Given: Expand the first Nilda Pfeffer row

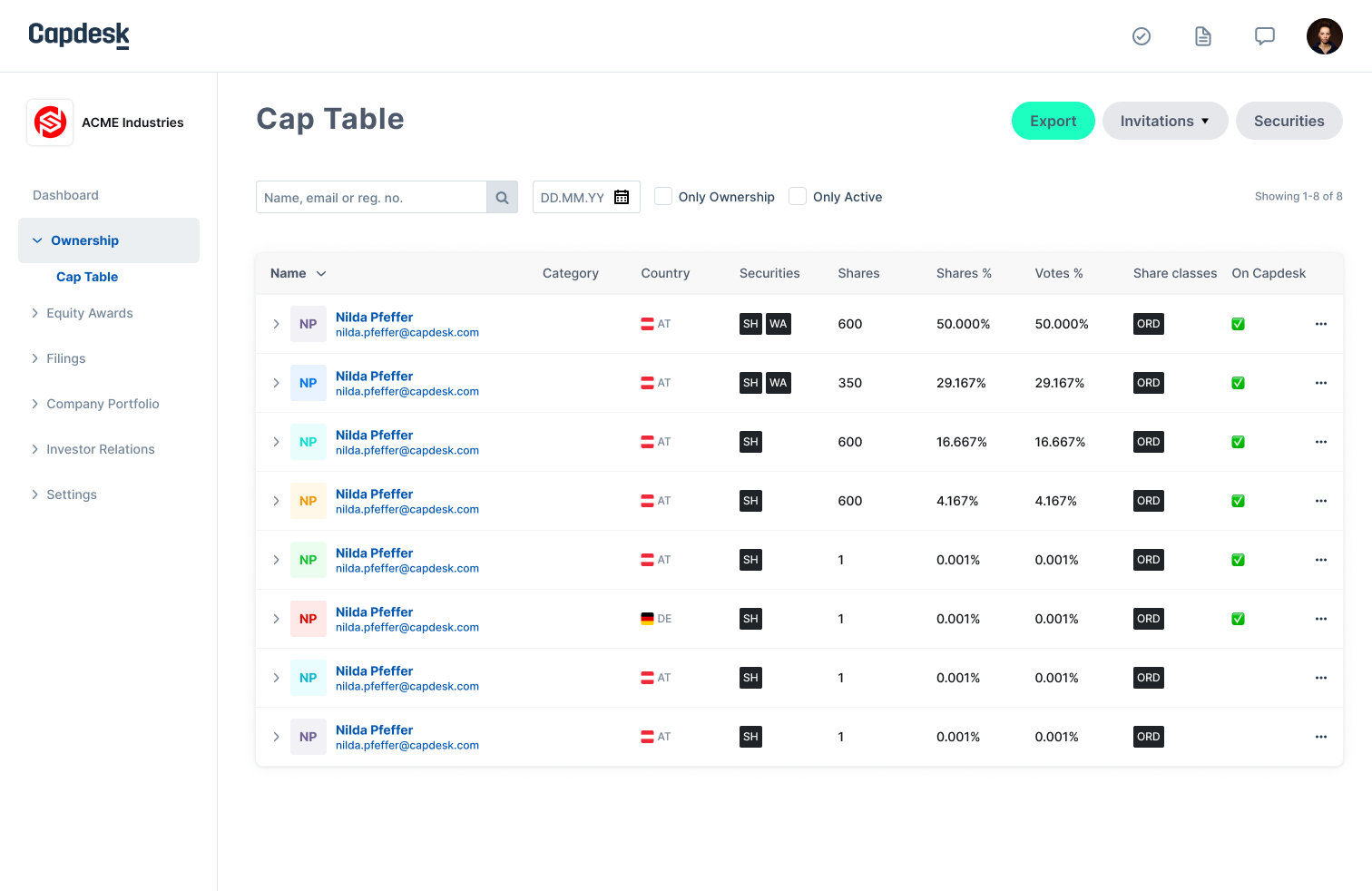Looking at the screenshot, I should pos(276,324).
